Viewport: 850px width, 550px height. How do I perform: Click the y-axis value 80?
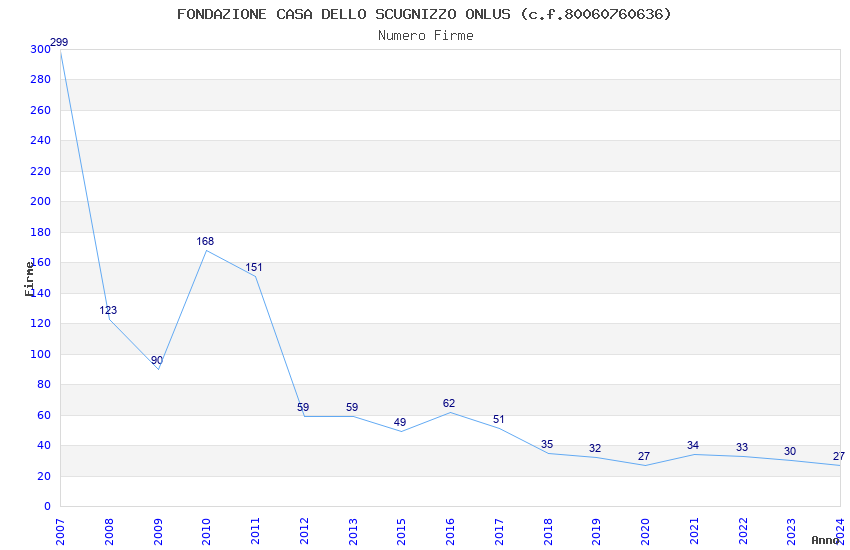tap(43, 385)
